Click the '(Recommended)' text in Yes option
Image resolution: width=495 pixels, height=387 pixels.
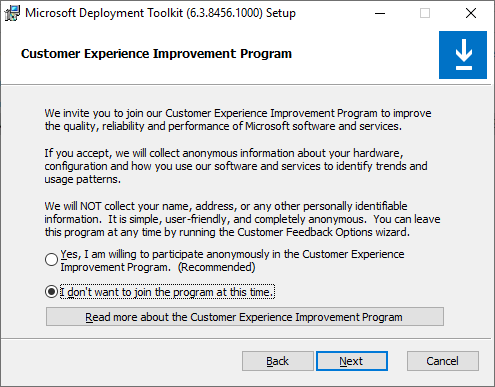pos(216,267)
